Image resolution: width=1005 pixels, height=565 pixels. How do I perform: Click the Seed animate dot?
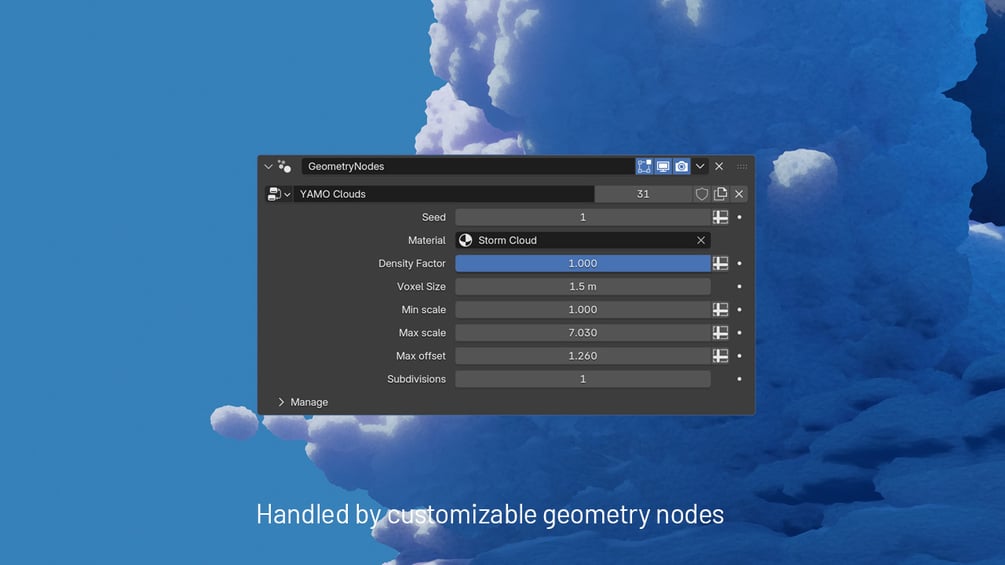[739, 217]
